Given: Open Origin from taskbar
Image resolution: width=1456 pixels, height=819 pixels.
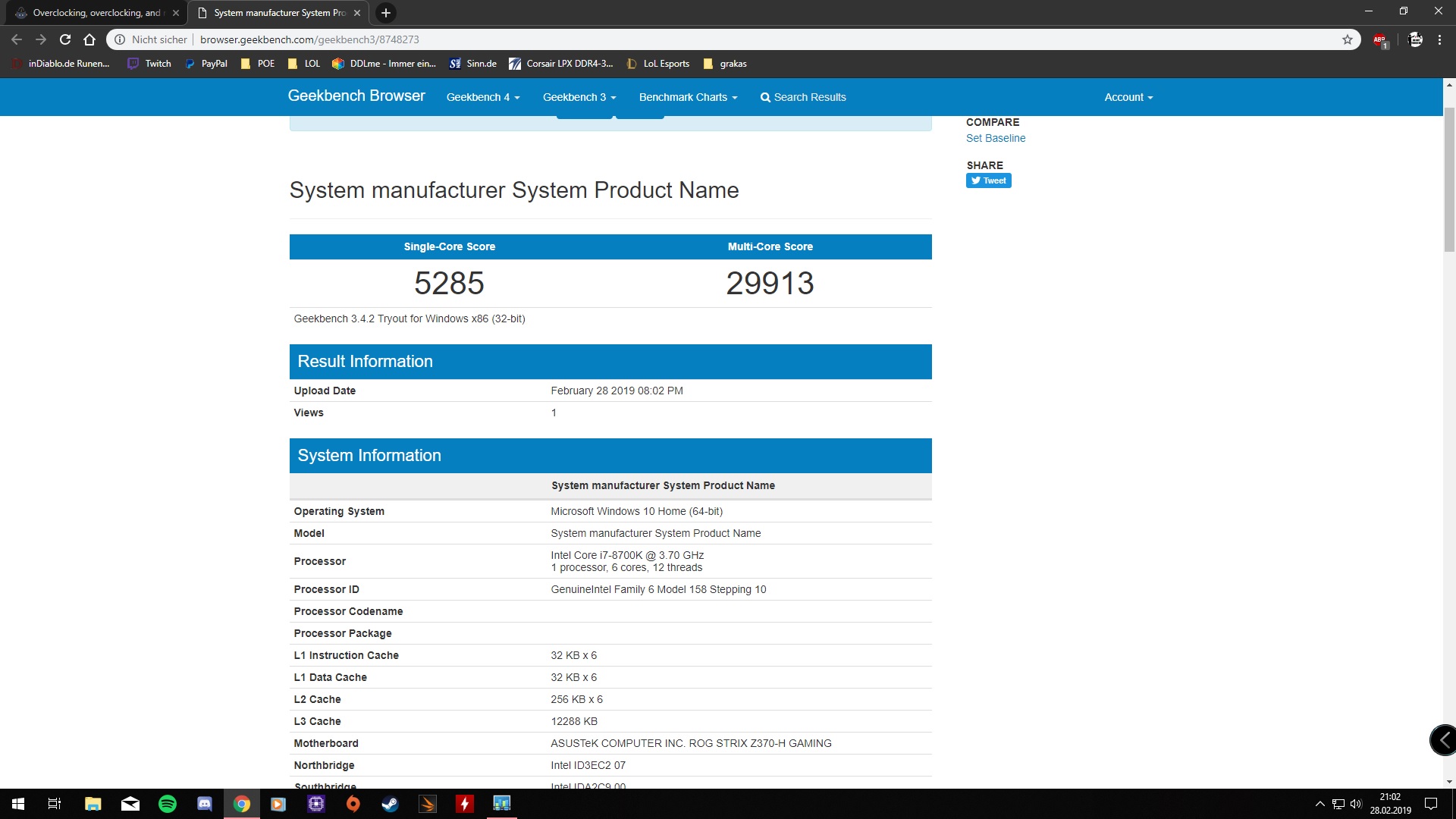Looking at the screenshot, I should point(353,804).
